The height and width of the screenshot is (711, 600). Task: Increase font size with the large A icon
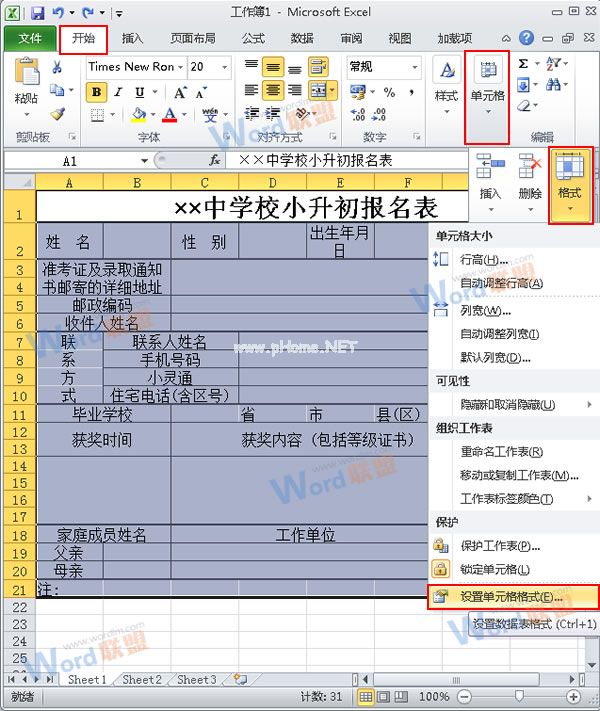tap(180, 93)
